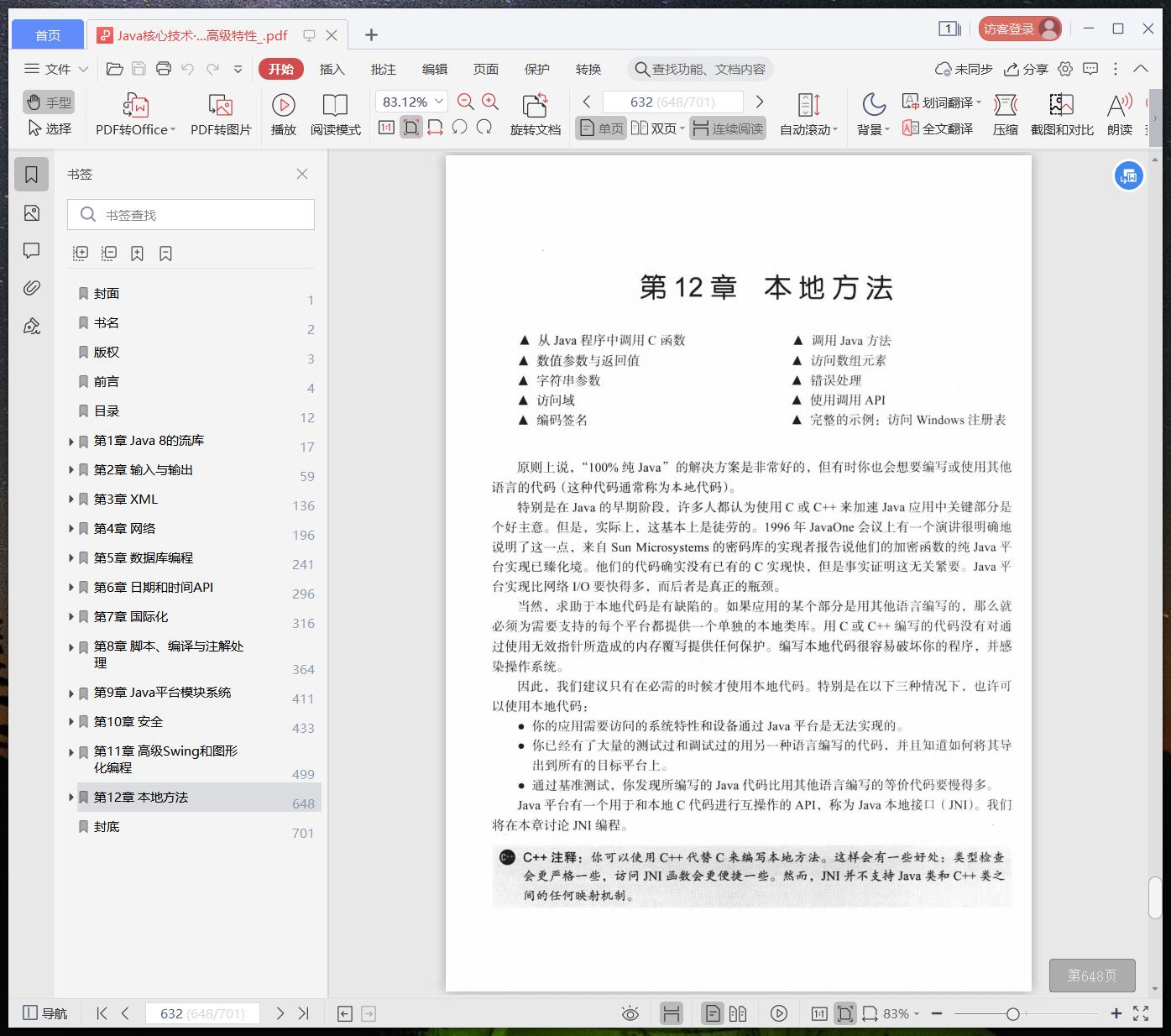Add a new tab with plus button
This screenshot has width=1171, height=1036.
coord(371,34)
